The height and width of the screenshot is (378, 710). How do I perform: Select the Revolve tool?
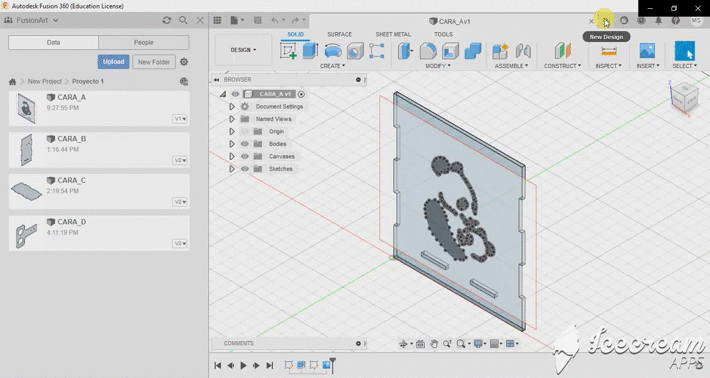click(333, 51)
